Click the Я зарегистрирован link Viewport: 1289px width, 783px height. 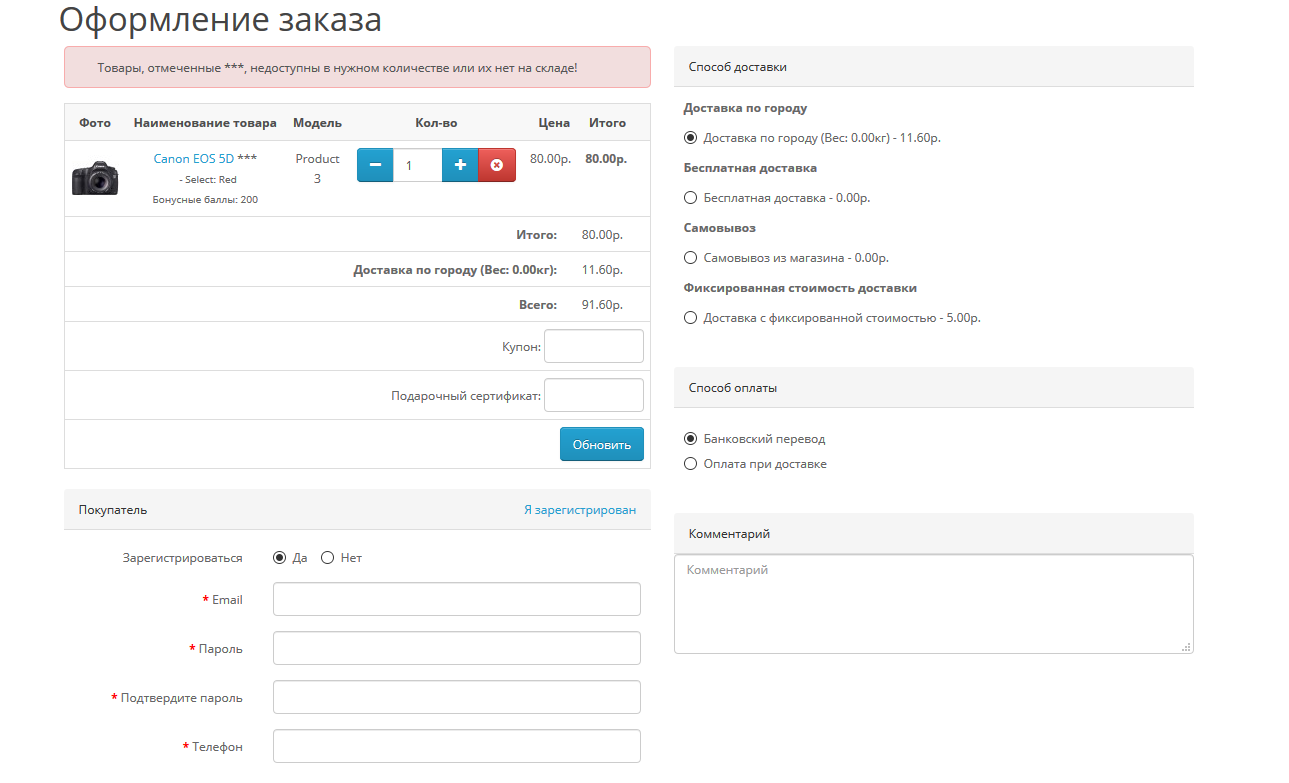(579, 510)
